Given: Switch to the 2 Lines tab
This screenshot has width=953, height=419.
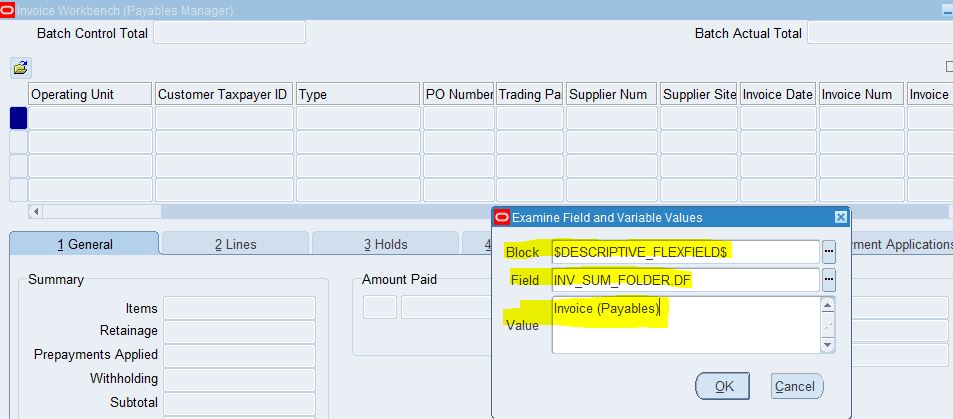Looking at the screenshot, I should (x=236, y=244).
